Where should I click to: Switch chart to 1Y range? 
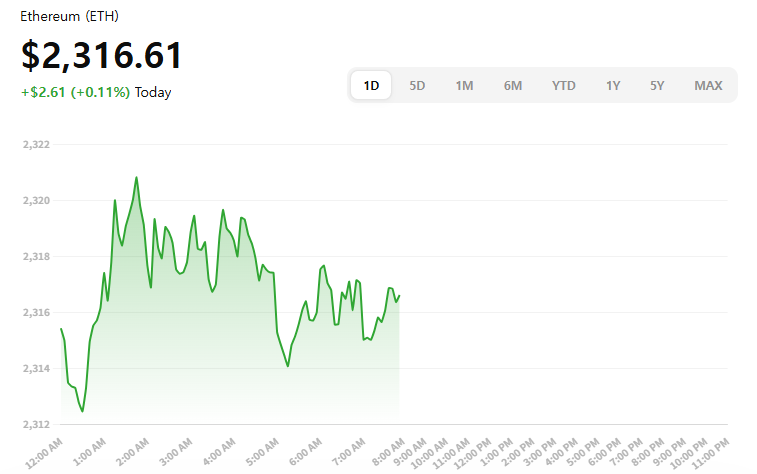click(x=613, y=85)
